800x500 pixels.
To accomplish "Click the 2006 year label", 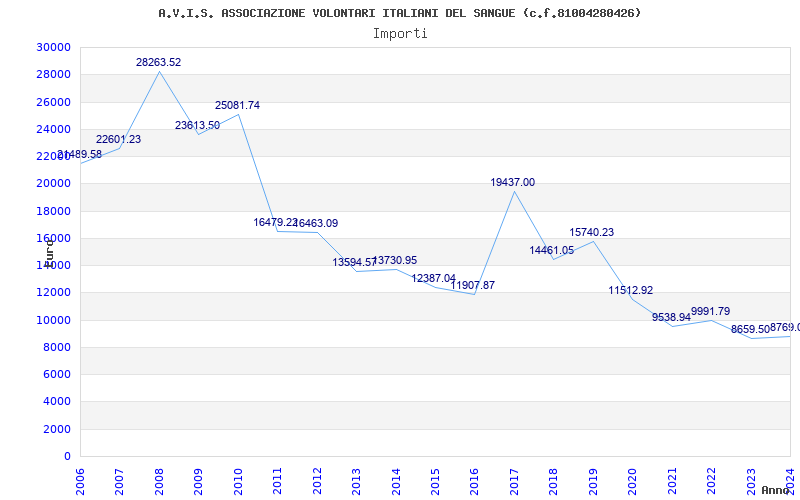I will [80, 481].
